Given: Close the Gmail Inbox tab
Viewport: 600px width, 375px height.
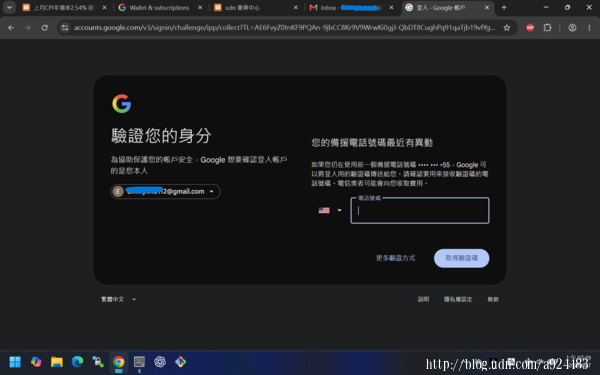Looking at the screenshot, I should (x=391, y=7).
